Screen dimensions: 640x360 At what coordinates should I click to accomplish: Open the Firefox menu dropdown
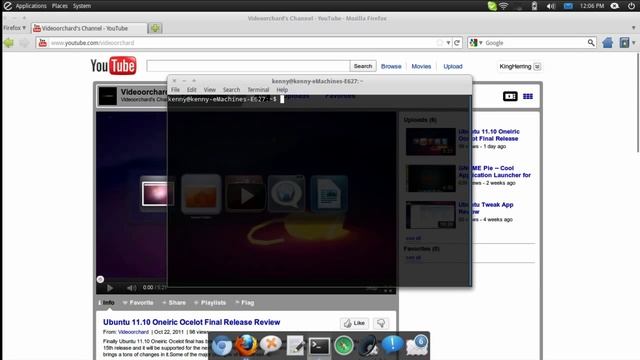click(x=14, y=28)
